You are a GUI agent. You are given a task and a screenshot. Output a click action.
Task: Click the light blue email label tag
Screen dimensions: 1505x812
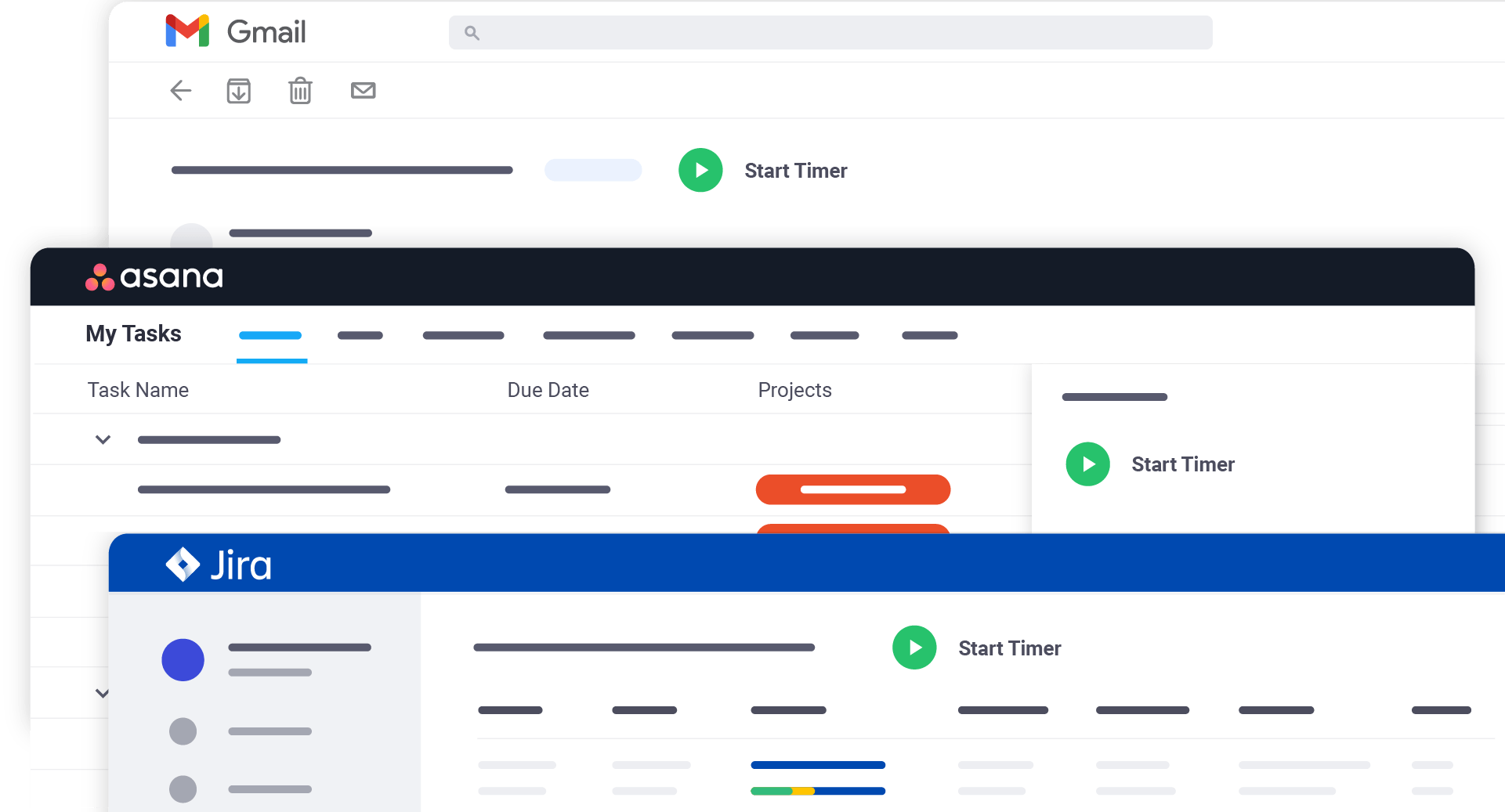593,170
